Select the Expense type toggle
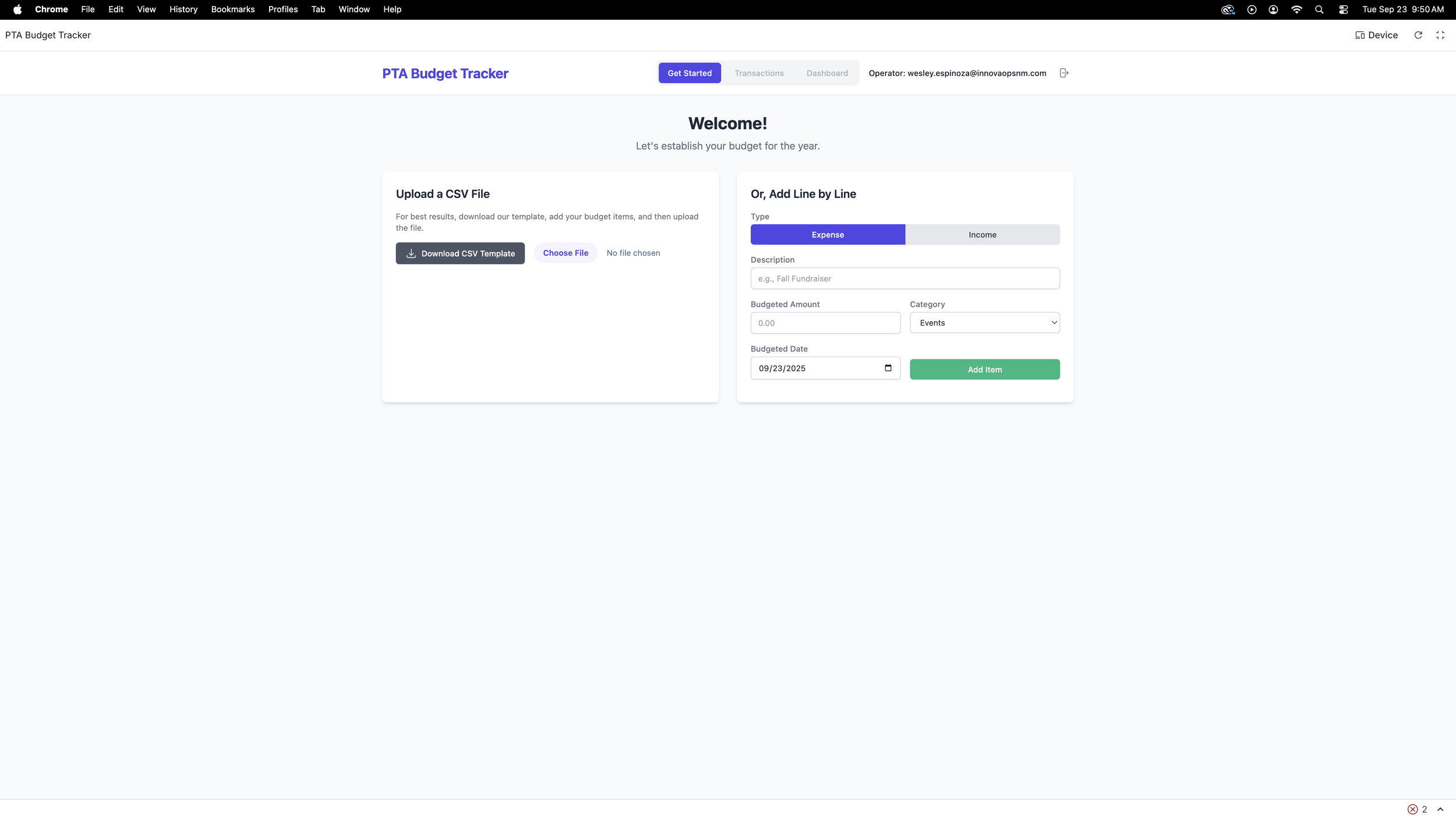 pyautogui.click(x=827, y=235)
